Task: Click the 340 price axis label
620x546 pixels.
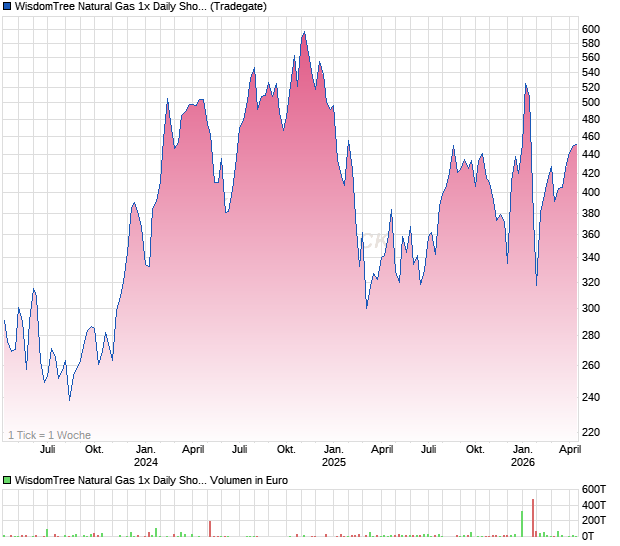Action: pyautogui.click(x=591, y=257)
